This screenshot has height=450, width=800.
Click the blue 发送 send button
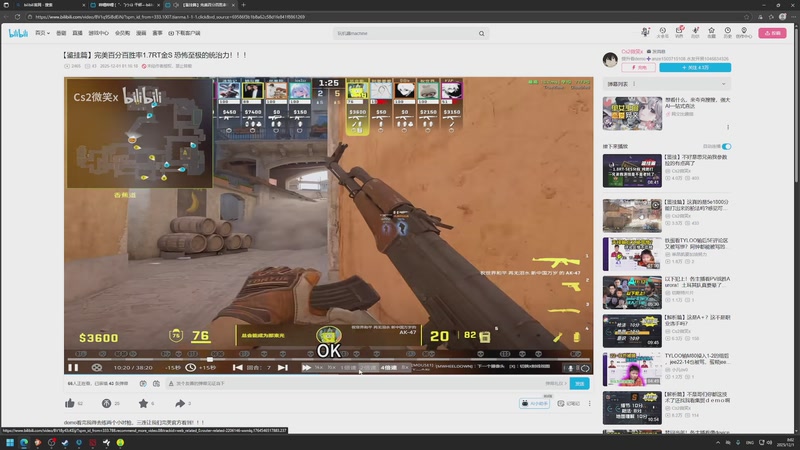(x=580, y=383)
